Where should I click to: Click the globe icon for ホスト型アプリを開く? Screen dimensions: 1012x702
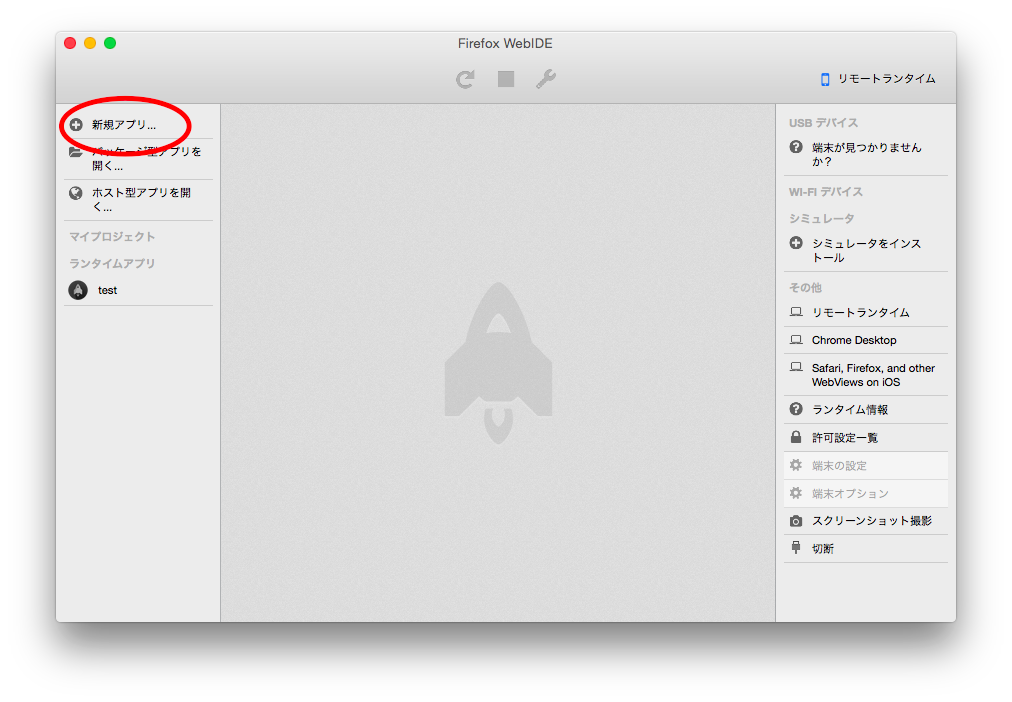(76, 192)
